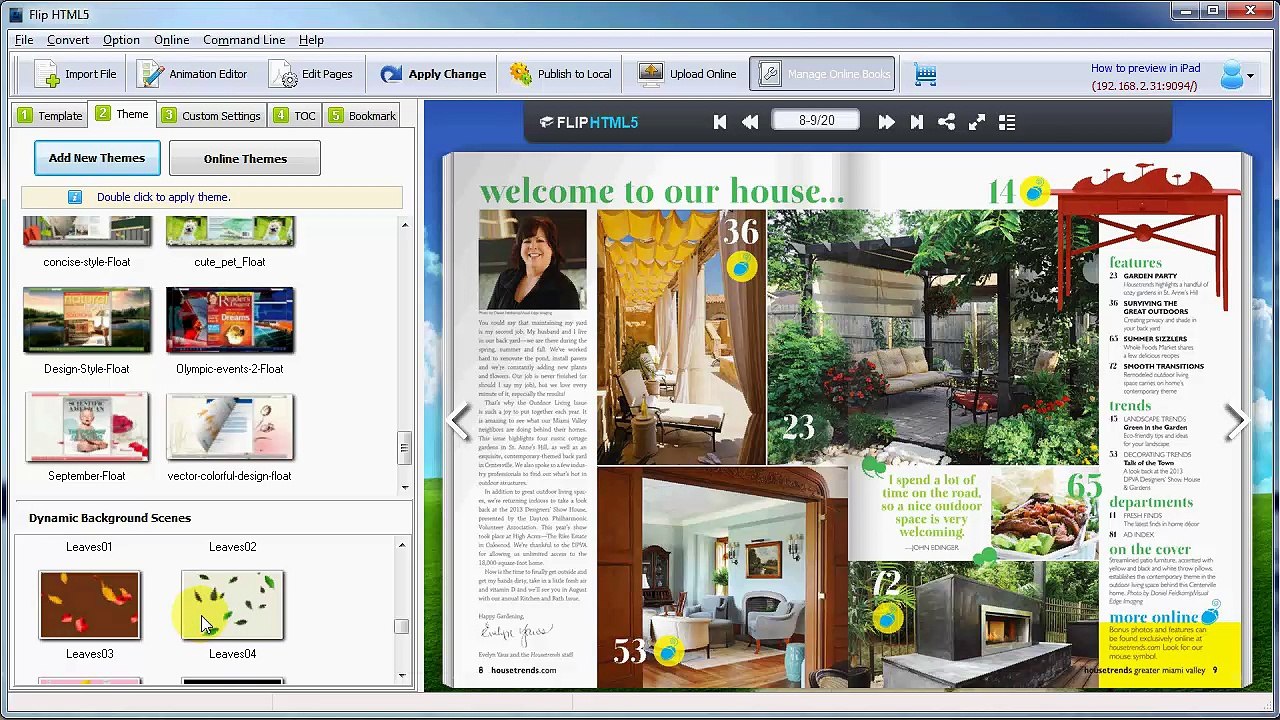Viewport: 1280px width, 720px height.
Task: Switch to the Template tab
Action: [x=50, y=115]
